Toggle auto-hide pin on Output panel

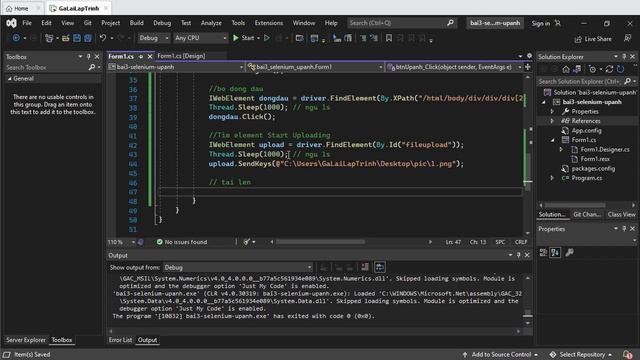[518, 255]
